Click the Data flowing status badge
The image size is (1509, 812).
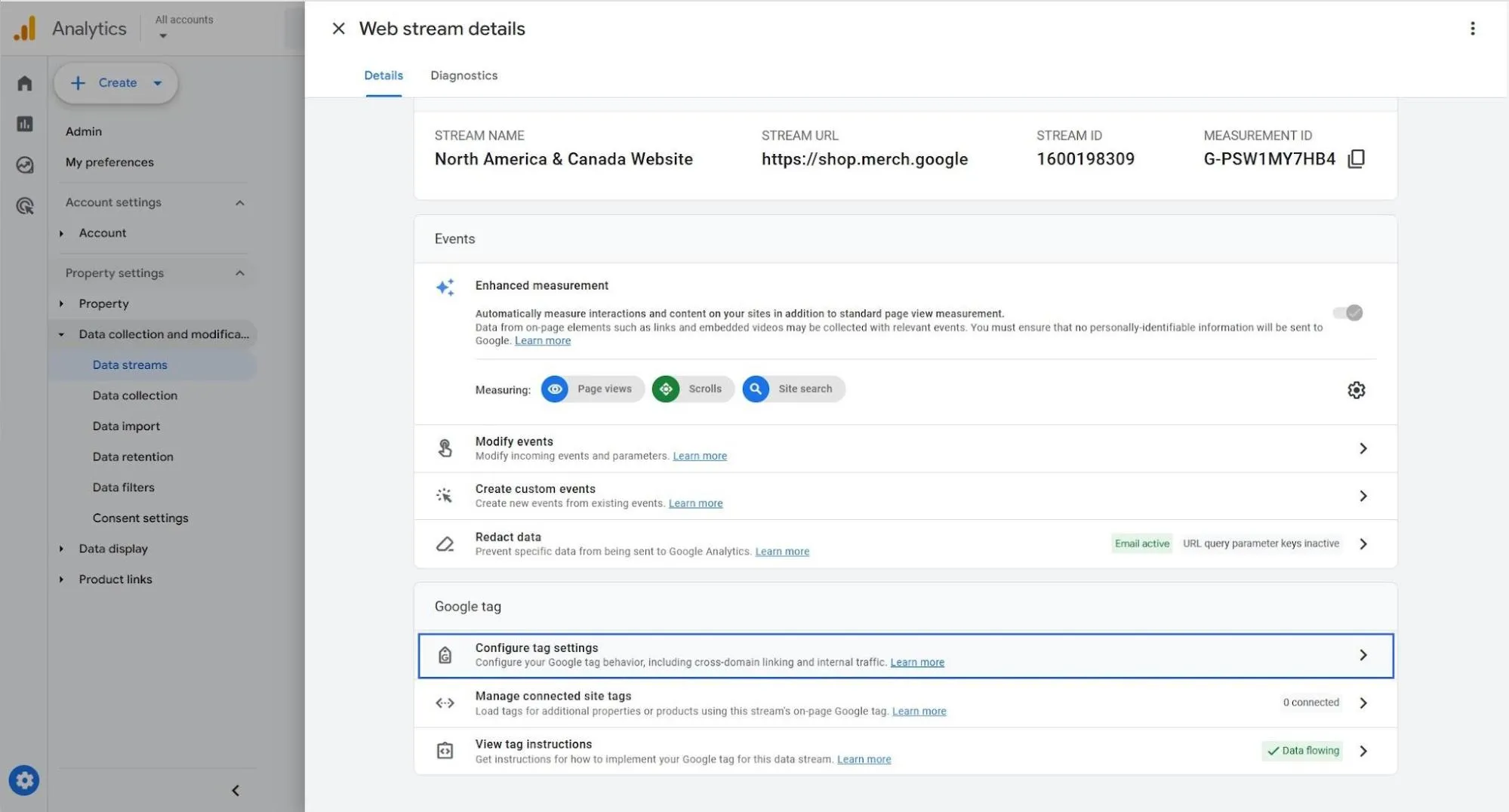click(x=1302, y=751)
